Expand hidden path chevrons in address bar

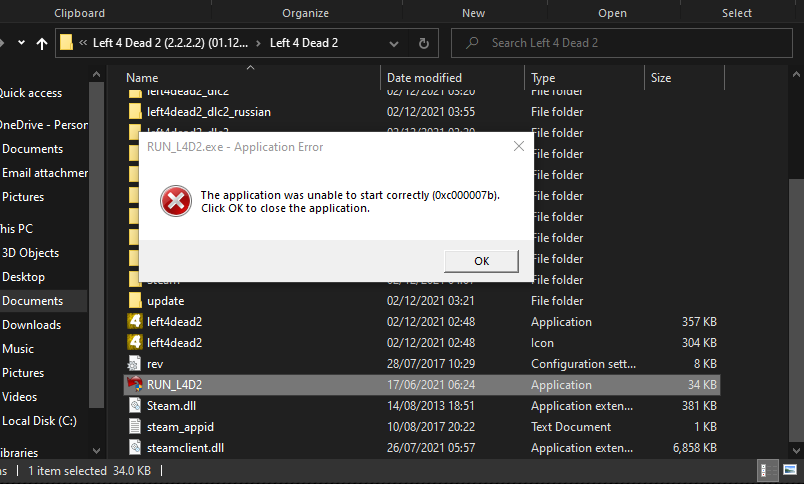(83, 43)
